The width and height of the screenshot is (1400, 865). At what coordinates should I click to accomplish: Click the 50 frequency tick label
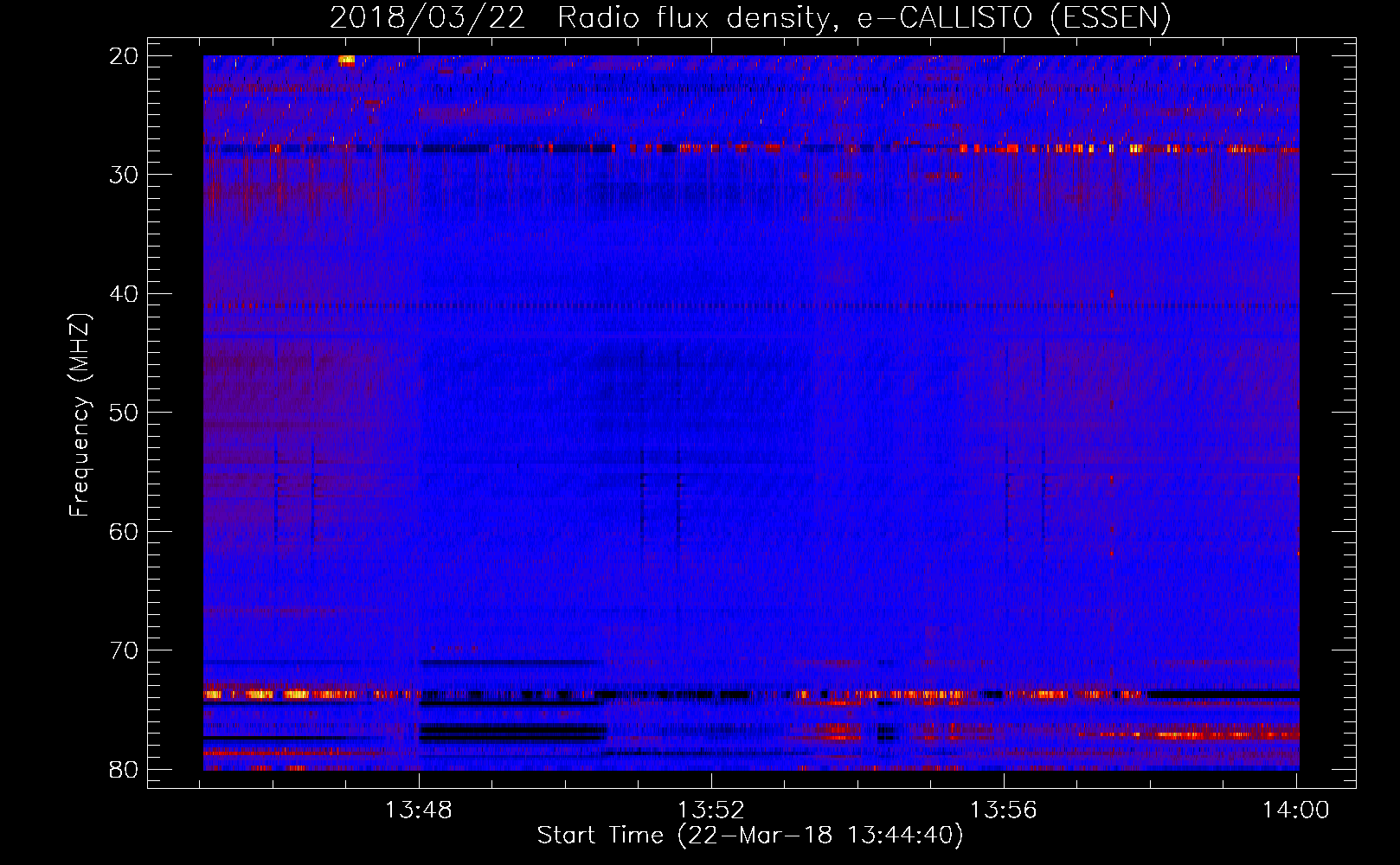[x=124, y=413]
